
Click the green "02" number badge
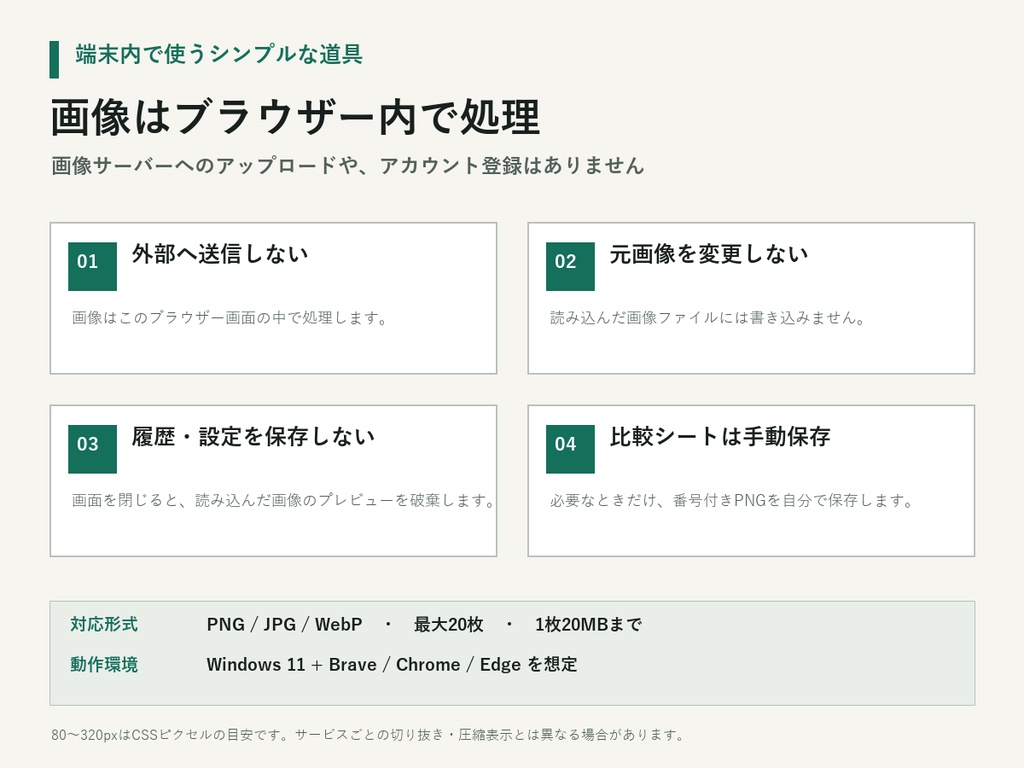pos(570,266)
